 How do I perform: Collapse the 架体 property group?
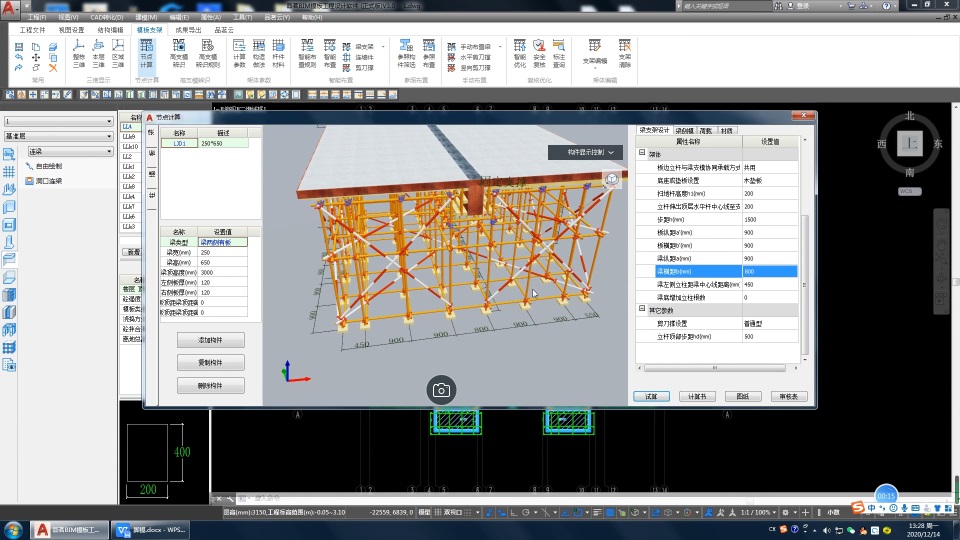pyautogui.click(x=642, y=154)
